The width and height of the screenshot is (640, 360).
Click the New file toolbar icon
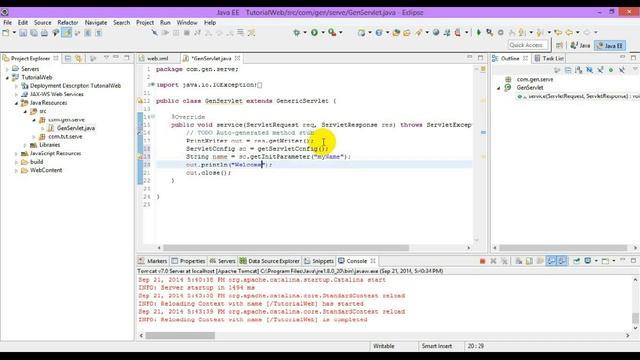click(6, 33)
